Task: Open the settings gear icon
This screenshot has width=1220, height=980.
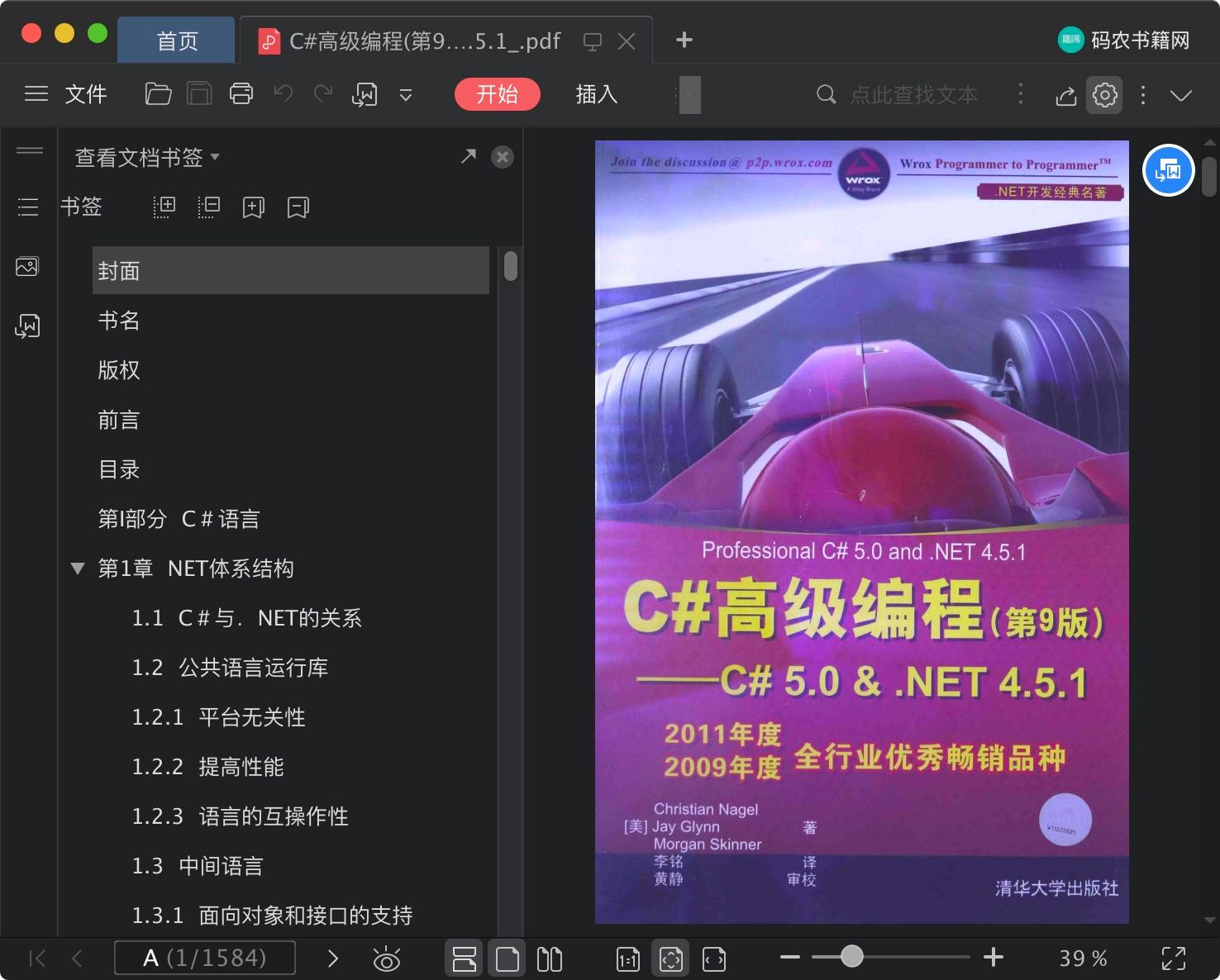Action: click(1105, 95)
